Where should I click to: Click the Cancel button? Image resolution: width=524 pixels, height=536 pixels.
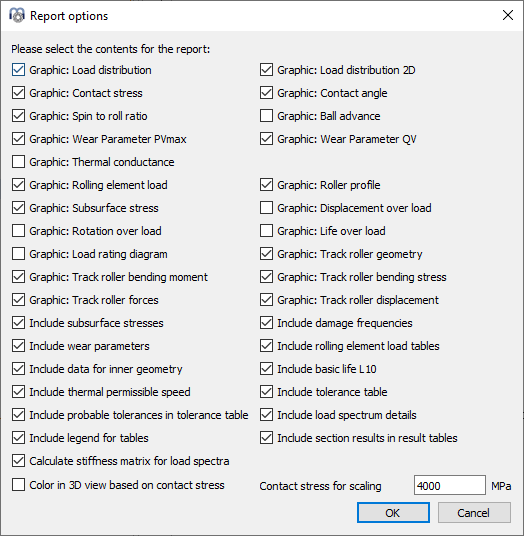click(474, 512)
